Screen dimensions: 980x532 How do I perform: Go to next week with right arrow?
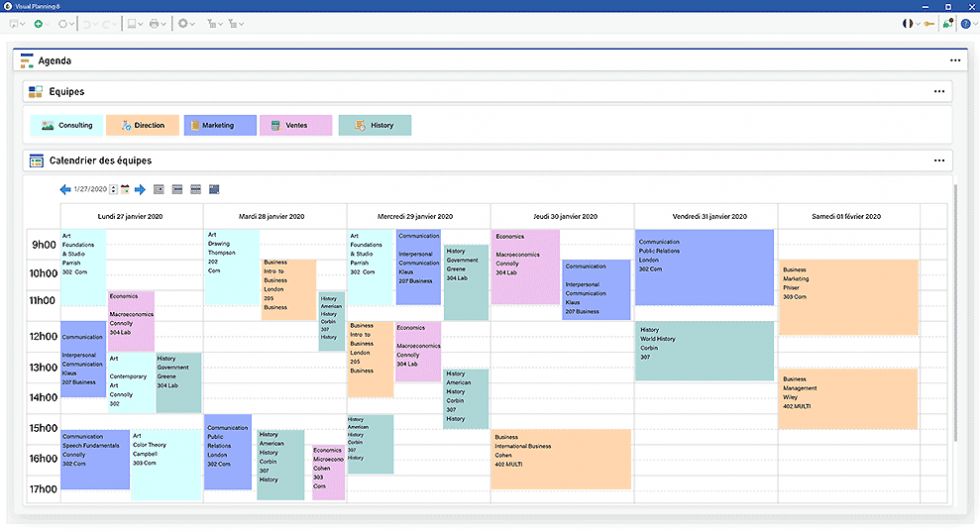tap(140, 189)
